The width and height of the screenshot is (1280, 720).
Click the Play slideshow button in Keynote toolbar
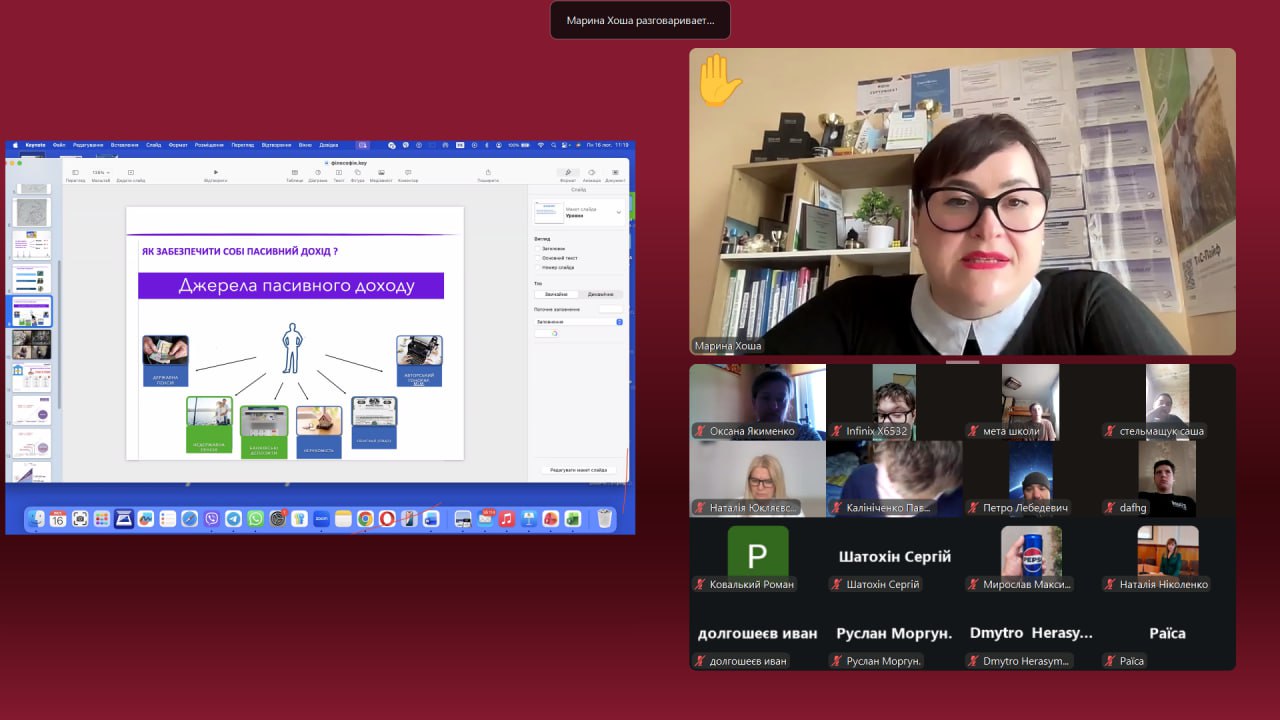point(216,173)
